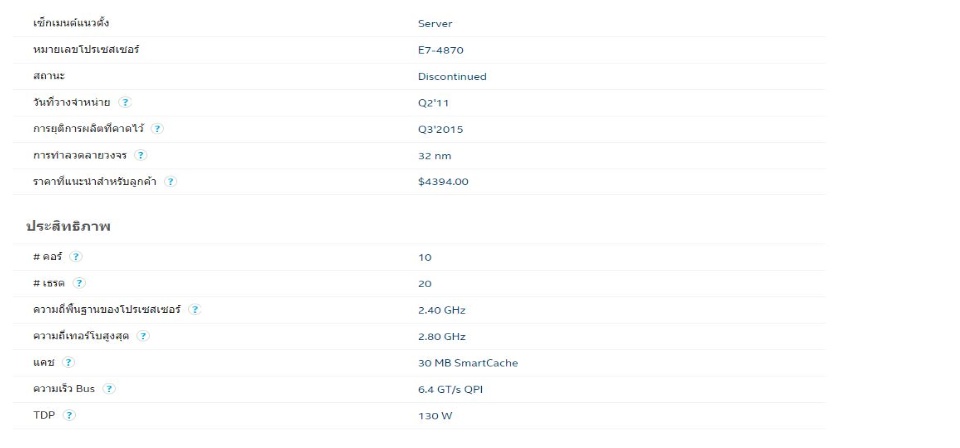Click the help icon next to # คอร์
Image resolution: width=960 pixels, height=448 pixels.
click(75, 256)
